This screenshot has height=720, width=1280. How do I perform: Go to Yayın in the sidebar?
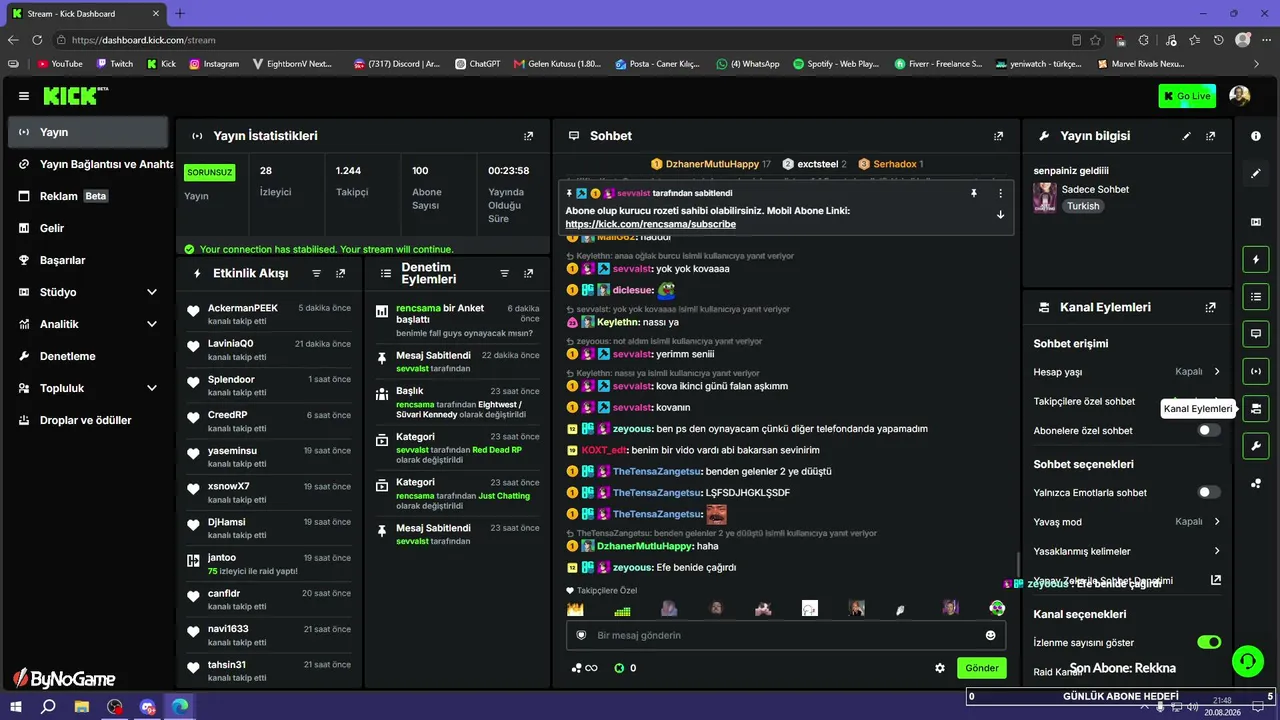88,132
